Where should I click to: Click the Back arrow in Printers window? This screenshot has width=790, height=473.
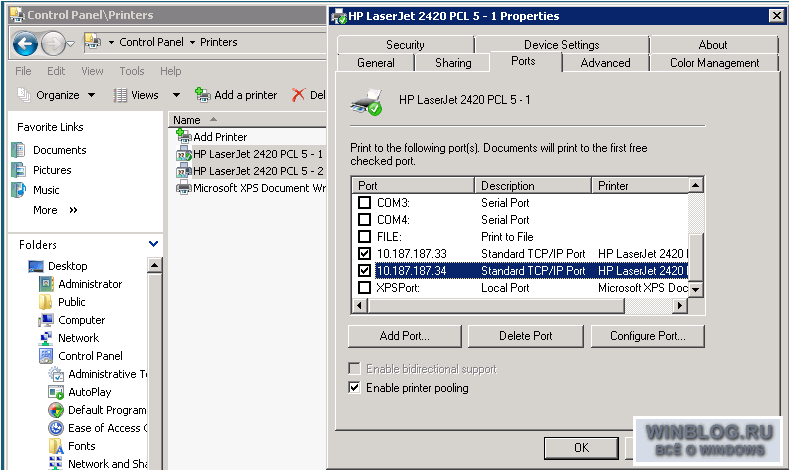click(25, 44)
